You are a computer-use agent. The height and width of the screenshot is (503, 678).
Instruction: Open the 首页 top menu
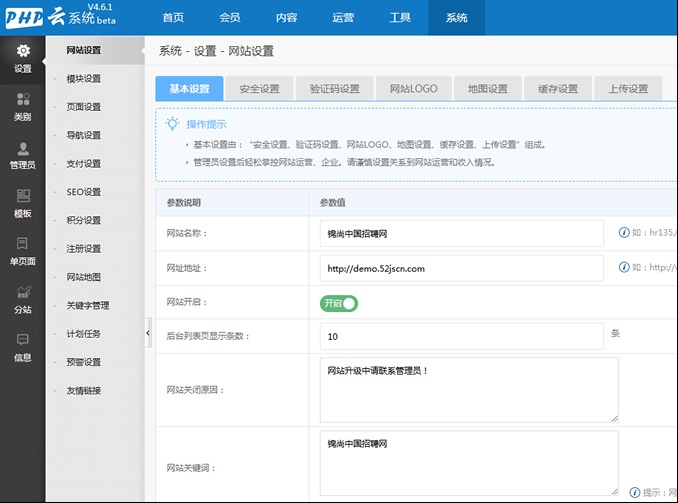(x=173, y=18)
